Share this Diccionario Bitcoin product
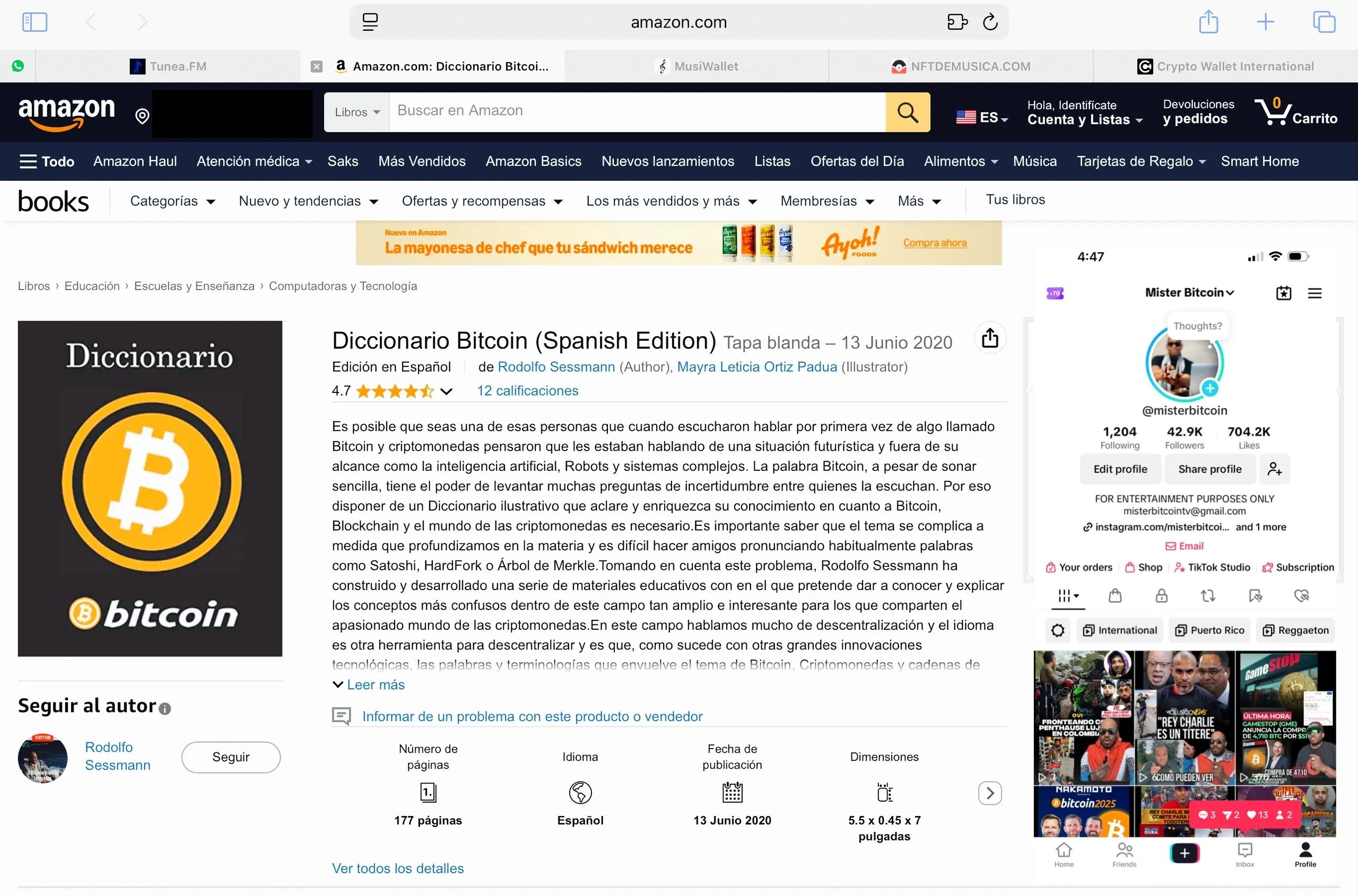Image resolution: width=1358 pixels, height=896 pixels. point(990,338)
